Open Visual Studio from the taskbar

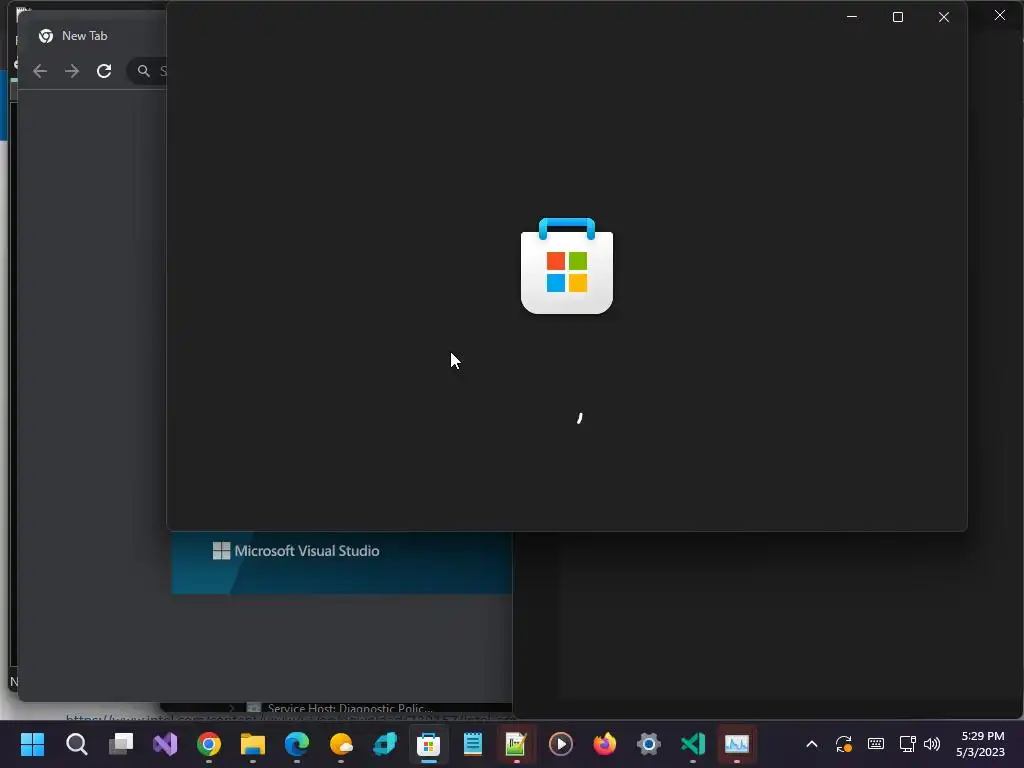(165, 744)
